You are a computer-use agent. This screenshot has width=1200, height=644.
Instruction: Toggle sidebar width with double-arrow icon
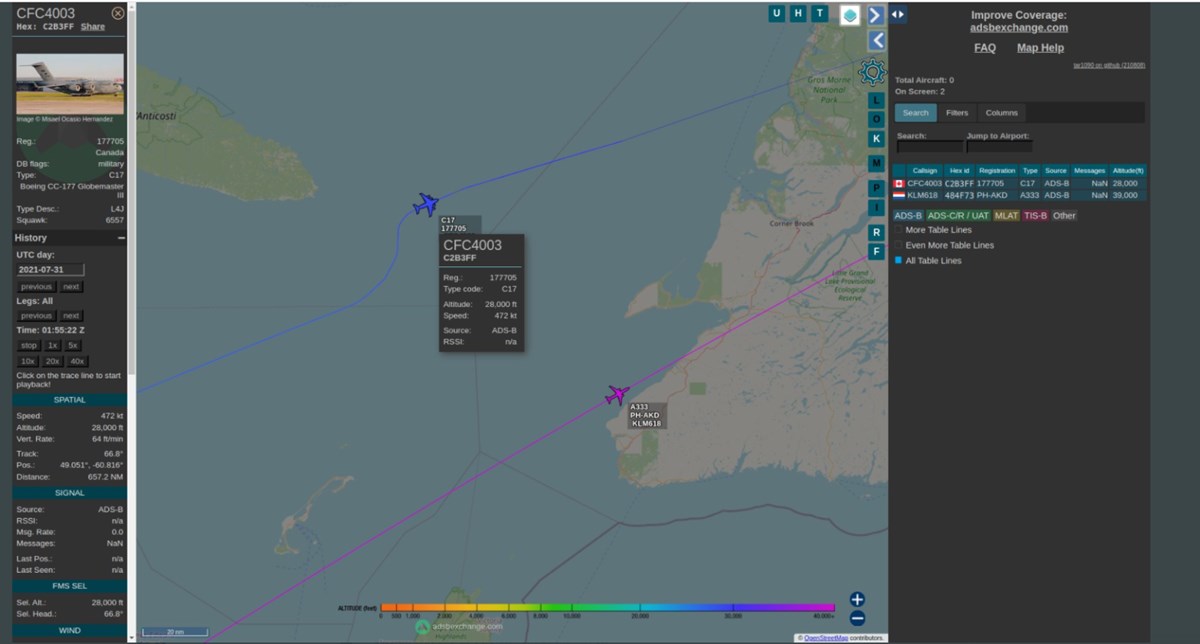(898, 14)
